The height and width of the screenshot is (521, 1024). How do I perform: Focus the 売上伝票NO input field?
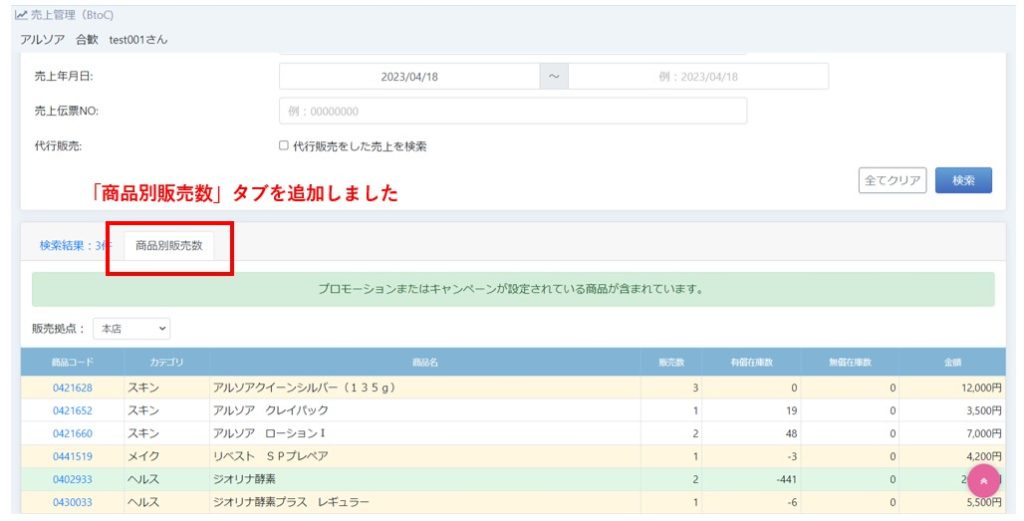coord(512,111)
